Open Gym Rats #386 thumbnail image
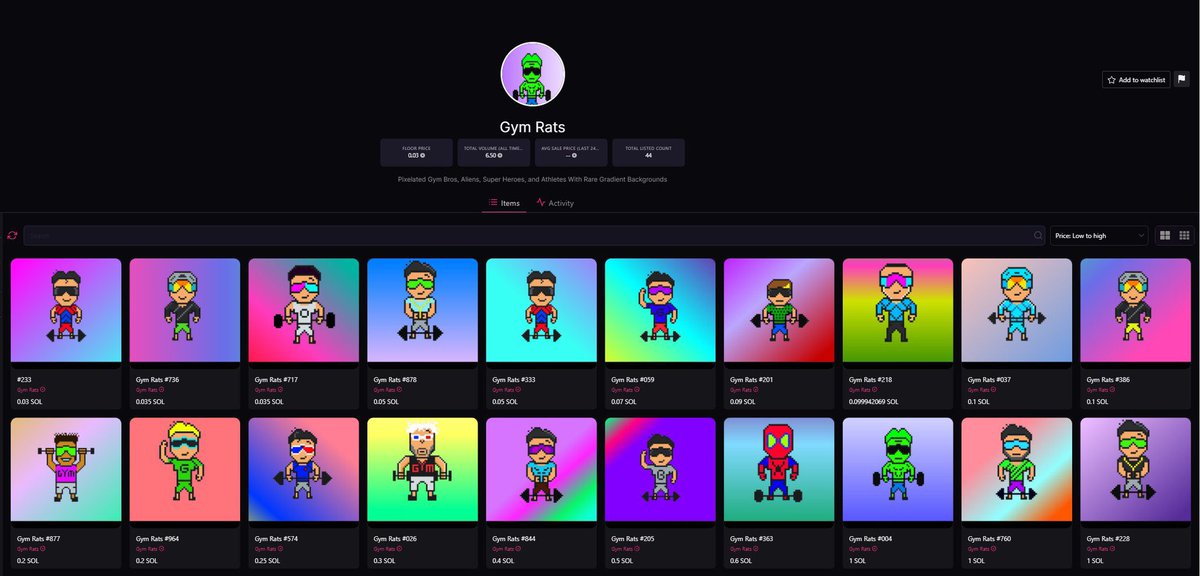The height and width of the screenshot is (576, 1200). [x=1137, y=310]
